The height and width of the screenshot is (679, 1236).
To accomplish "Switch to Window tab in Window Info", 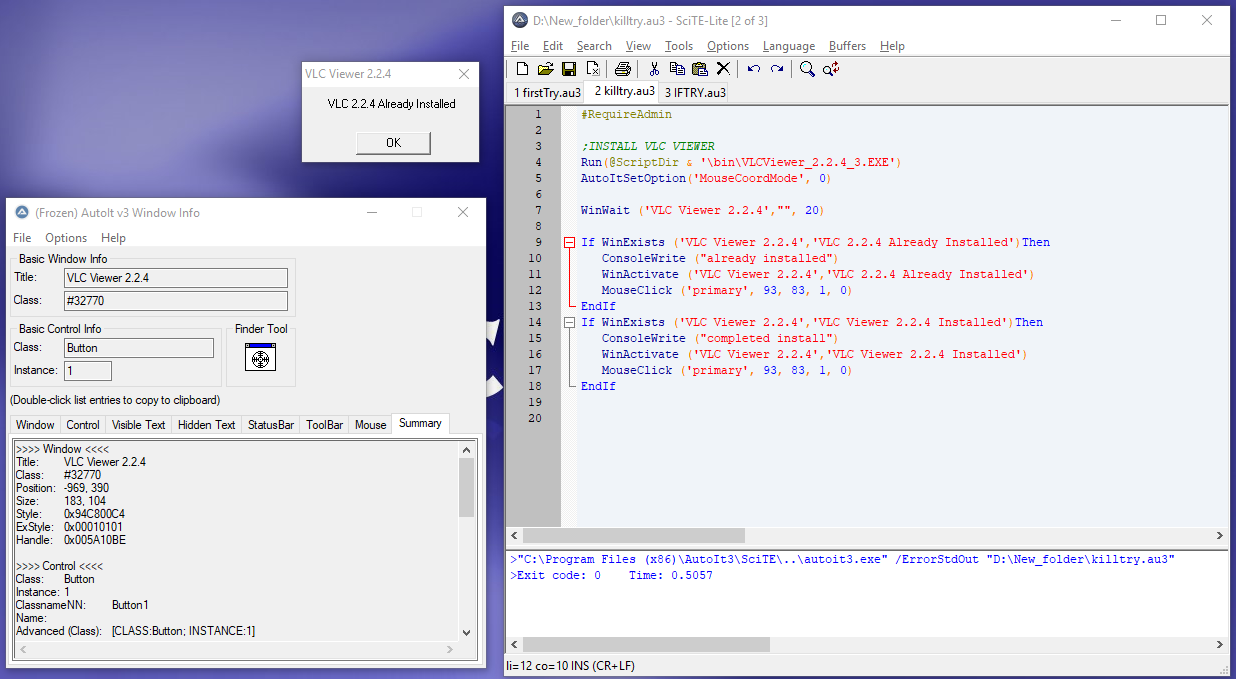I will pyautogui.click(x=35, y=425).
